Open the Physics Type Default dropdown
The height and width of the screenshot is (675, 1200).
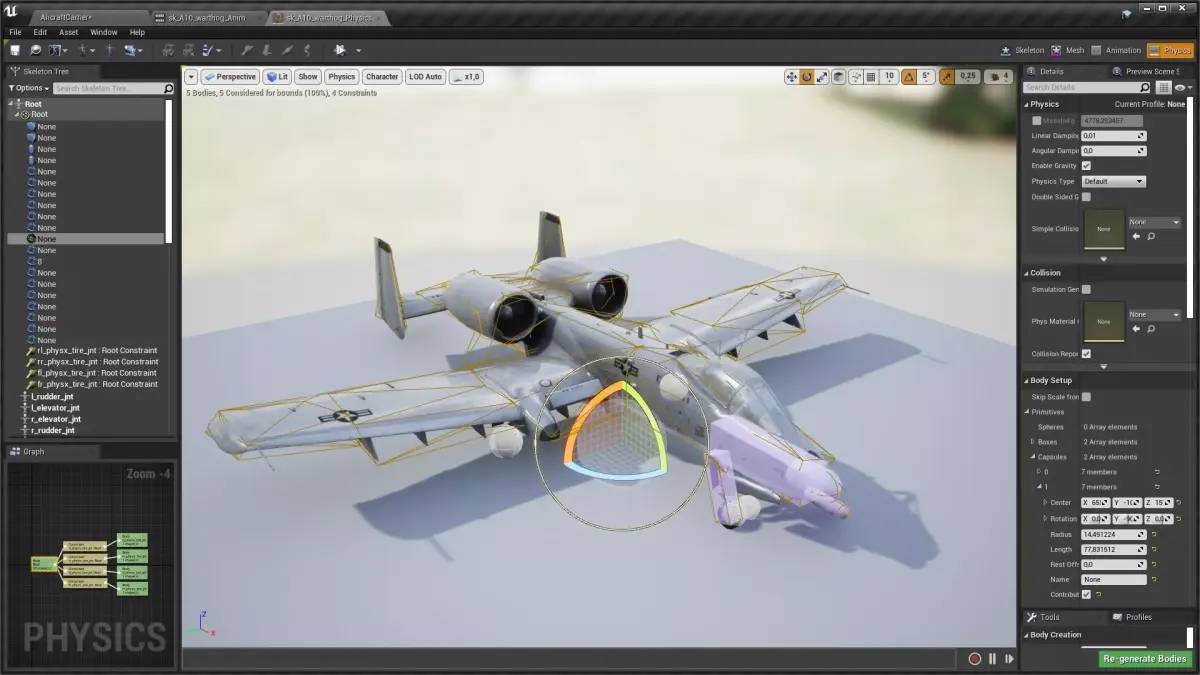tap(1113, 182)
